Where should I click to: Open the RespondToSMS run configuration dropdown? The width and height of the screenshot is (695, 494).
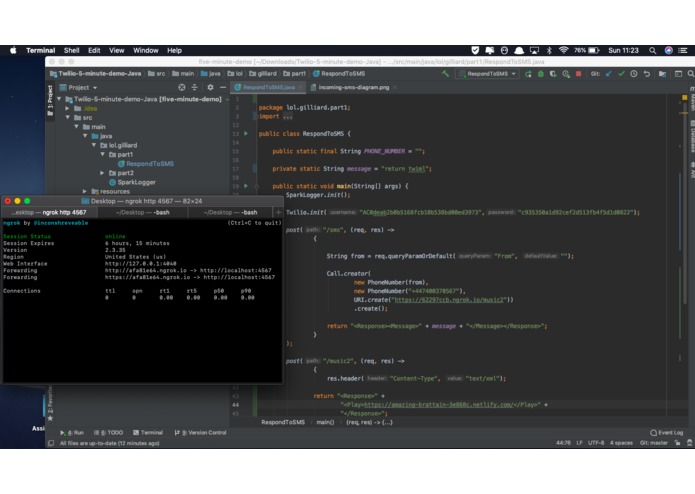pyautogui.click(x=488, y=74)
